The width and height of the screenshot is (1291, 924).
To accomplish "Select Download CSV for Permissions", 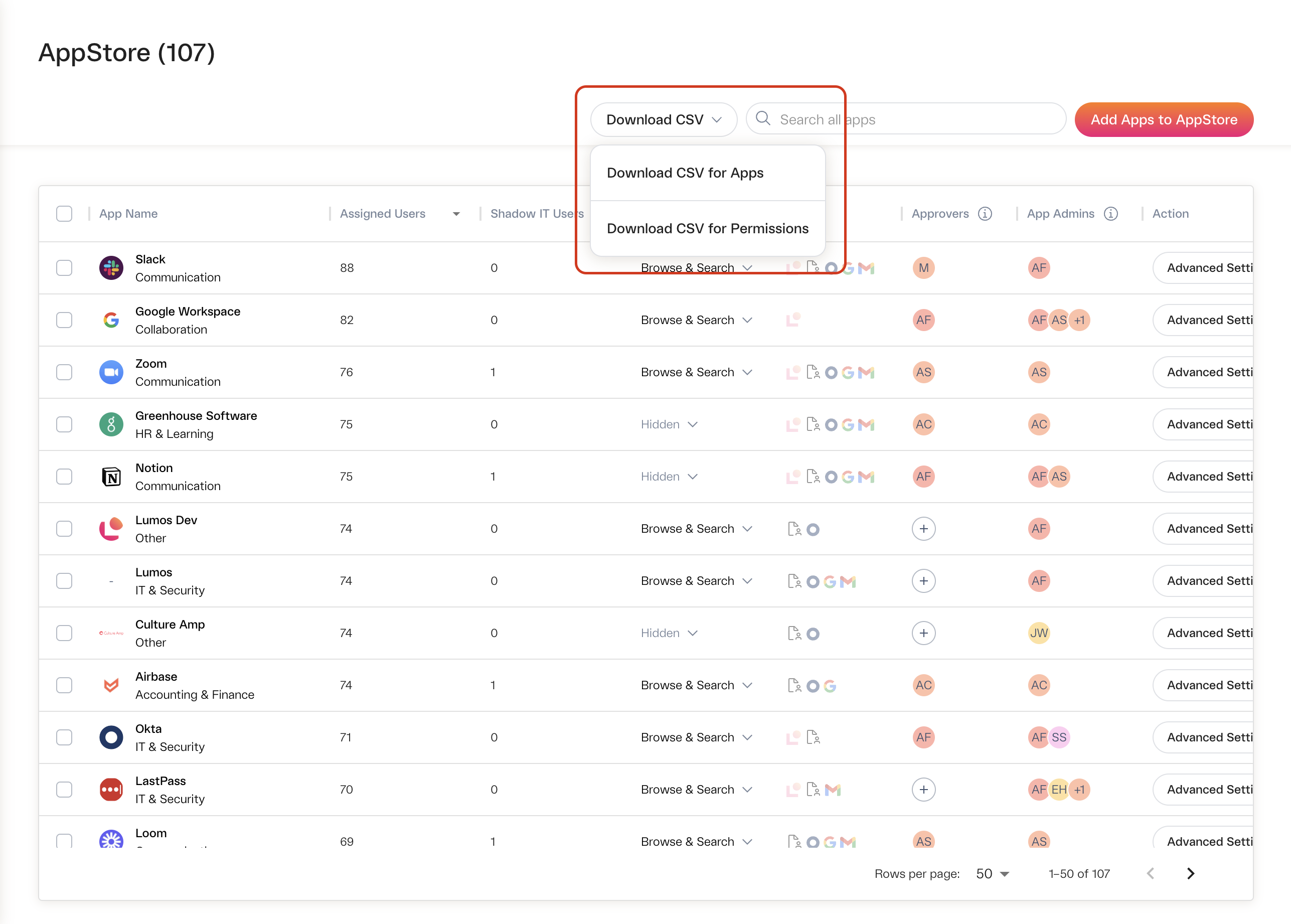I will 708,229.
